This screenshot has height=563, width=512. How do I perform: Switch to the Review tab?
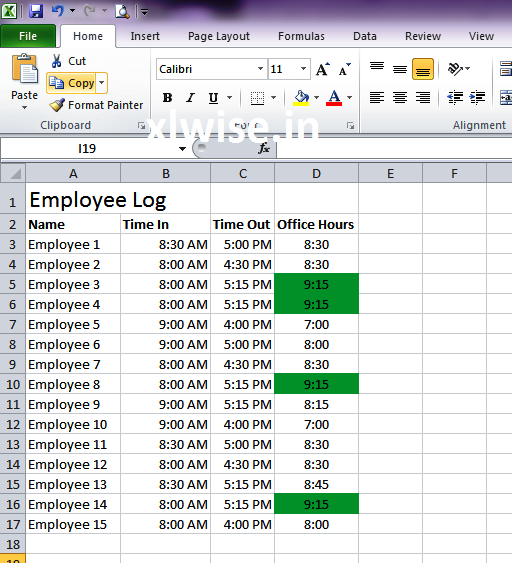423,36
